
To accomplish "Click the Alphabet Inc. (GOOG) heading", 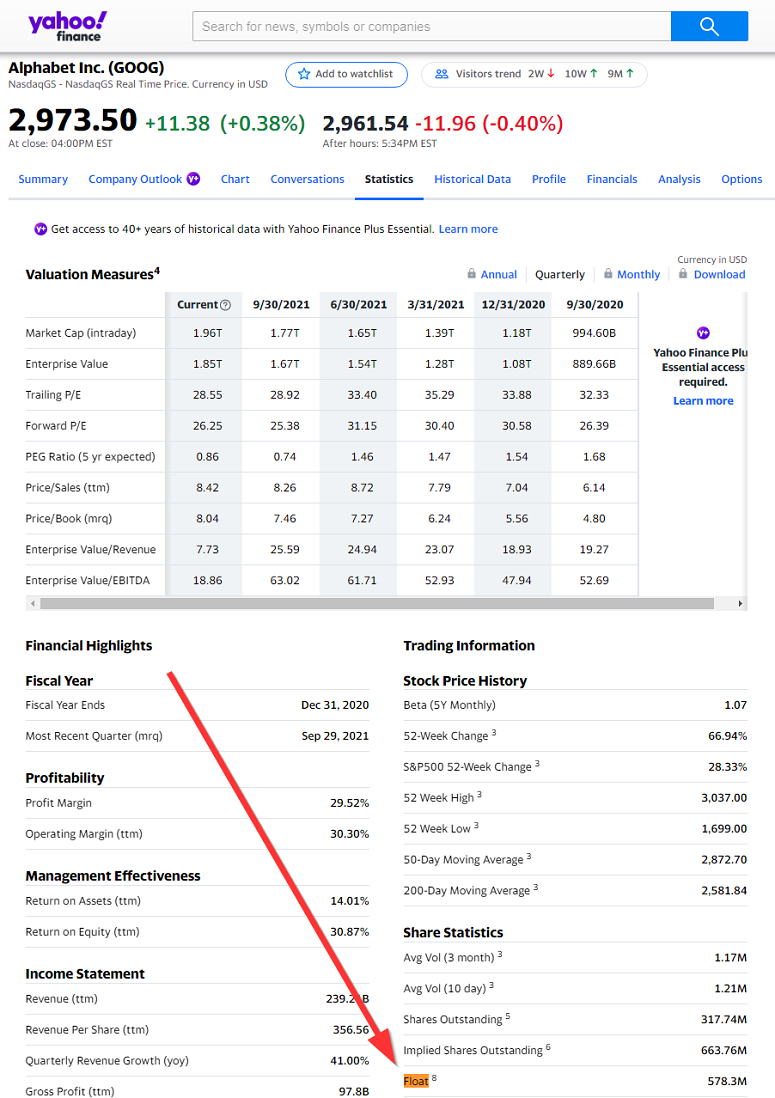I will (x=86, y=68).
